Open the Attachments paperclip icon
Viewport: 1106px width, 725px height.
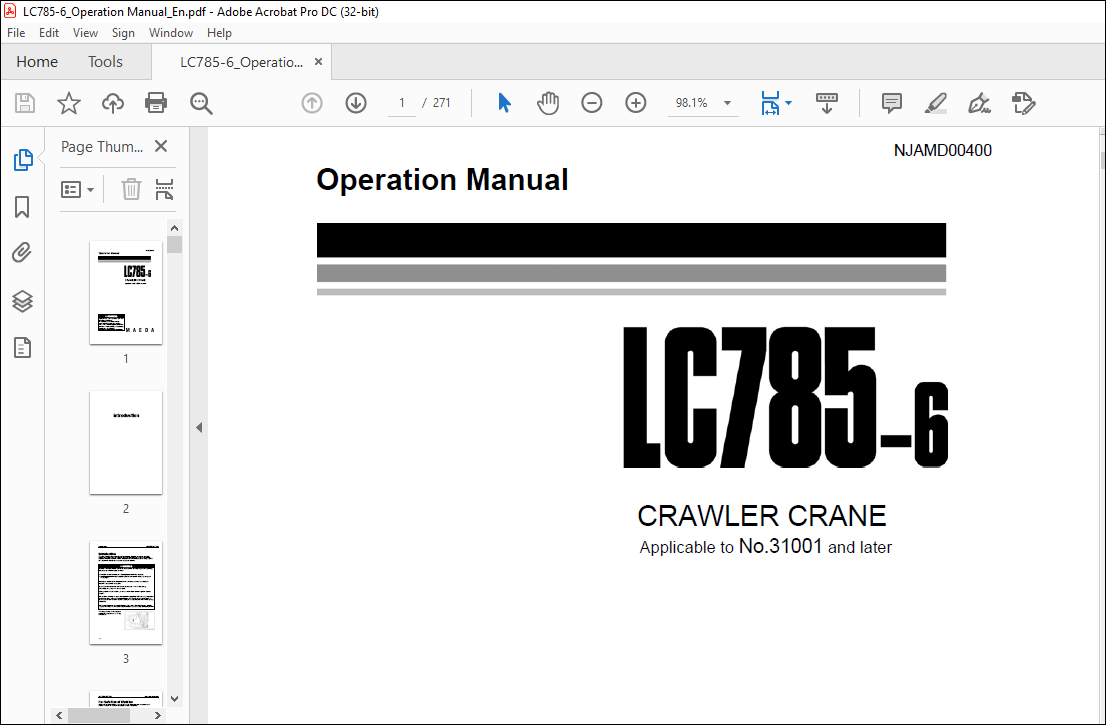point(22,252)
